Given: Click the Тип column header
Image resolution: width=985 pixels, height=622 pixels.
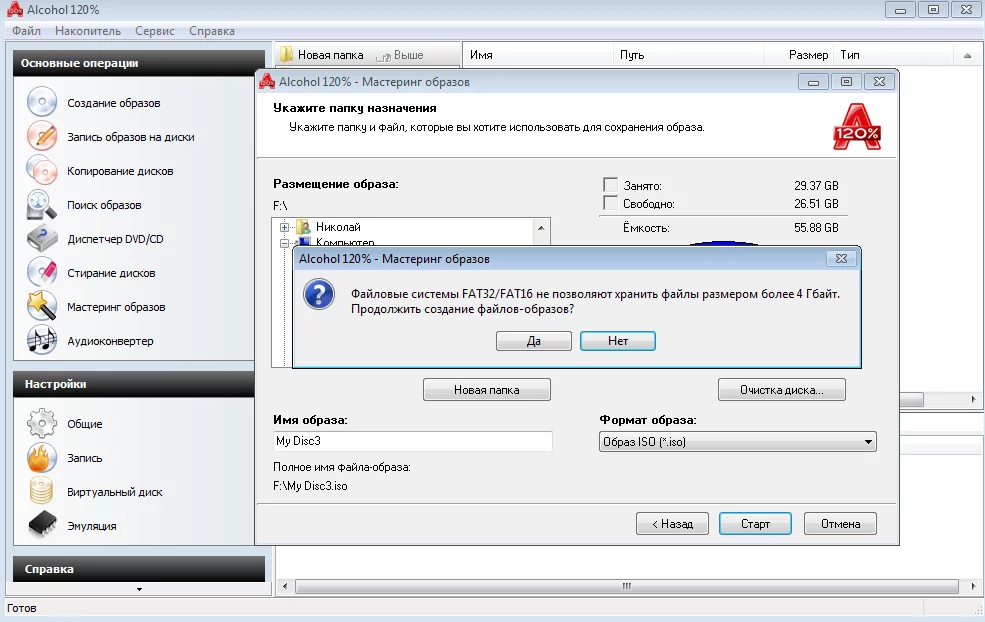Looking at the screenshot, I should click(x=895, y=55).
